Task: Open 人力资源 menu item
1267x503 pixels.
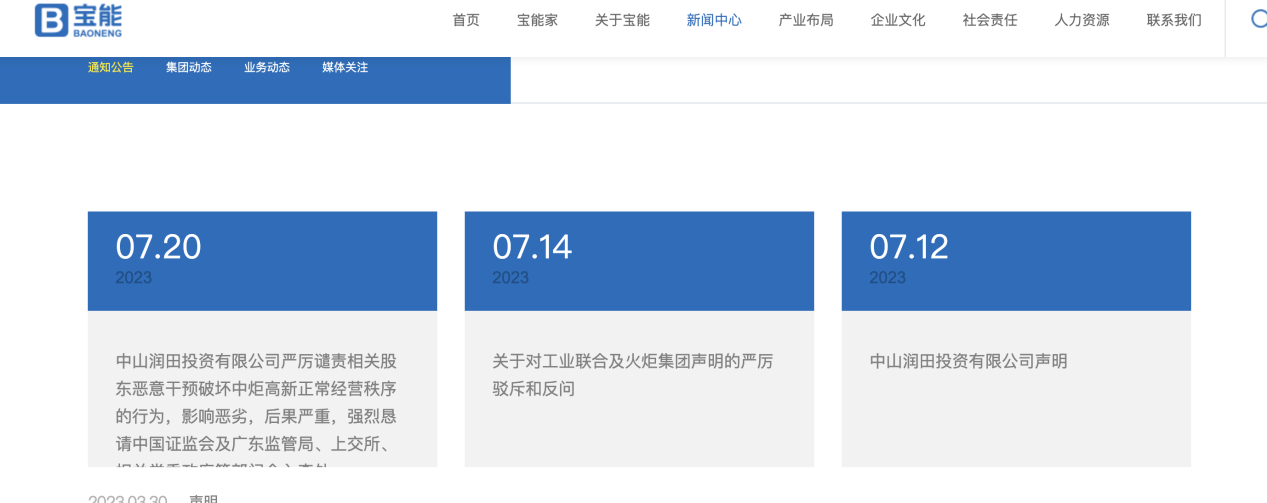Action: pyautogui.click(x=1082, y=20)
